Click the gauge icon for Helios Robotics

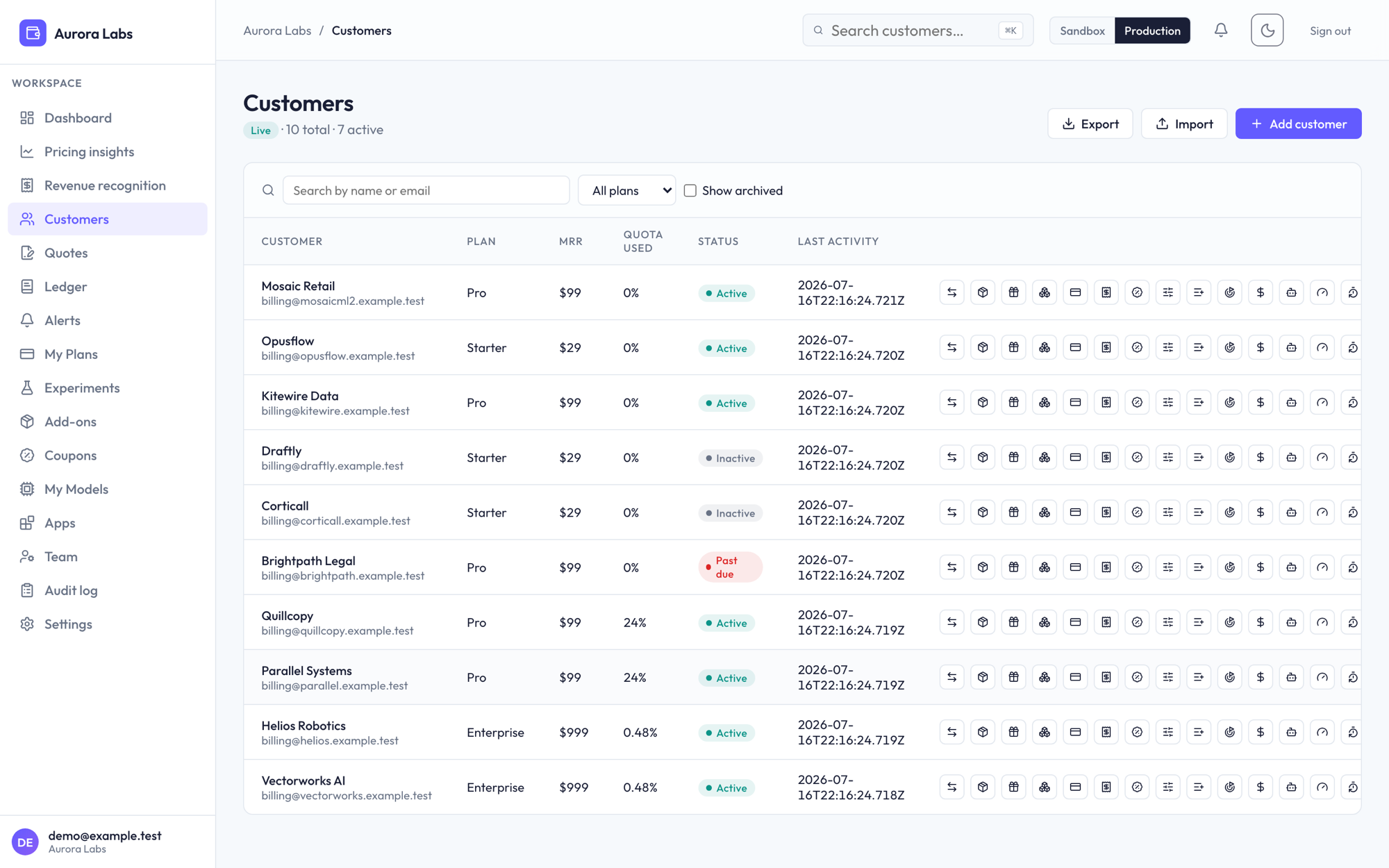tap(1322, 732)
